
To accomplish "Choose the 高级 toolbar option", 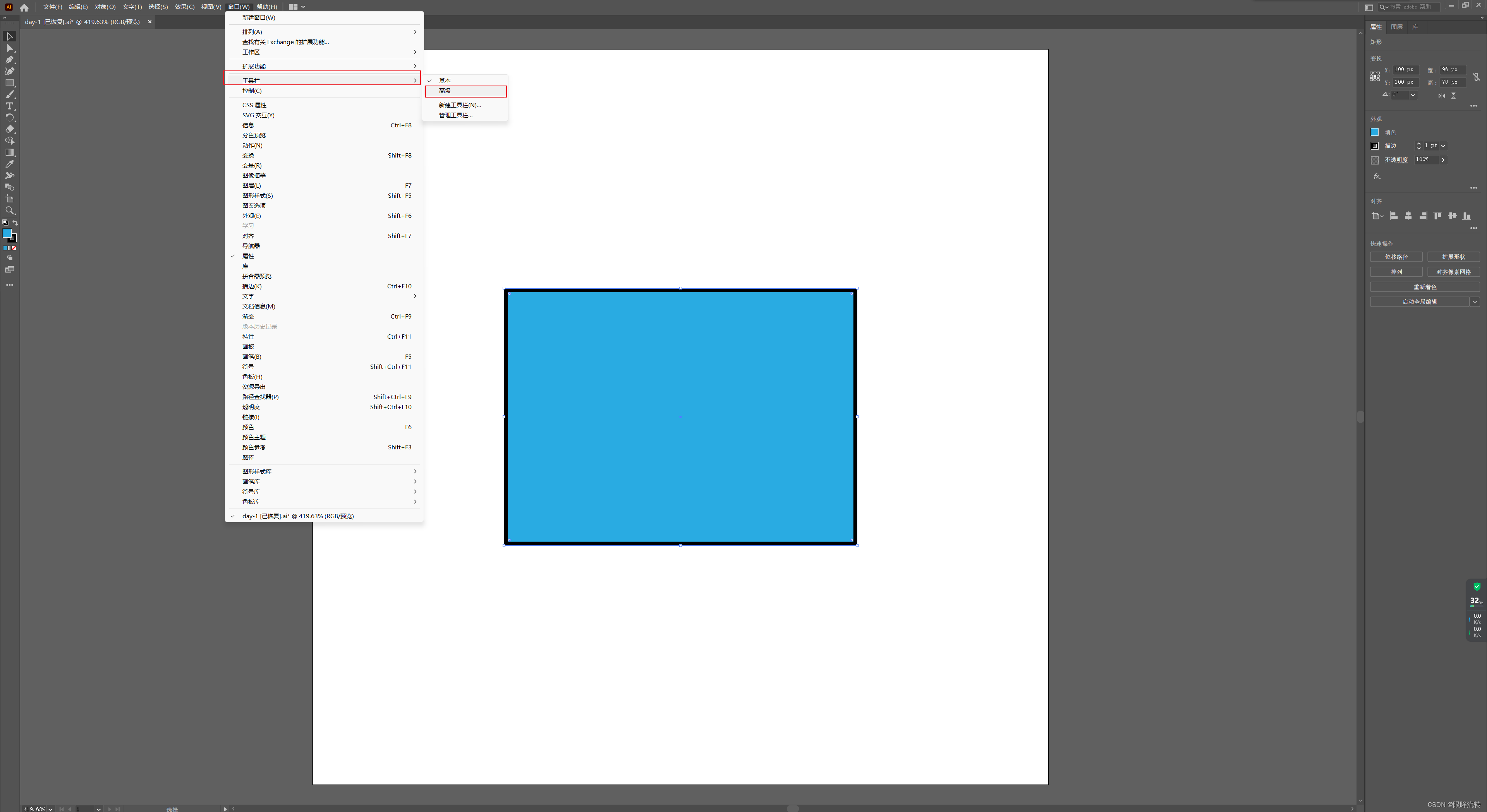I will [x=466, y=91].
